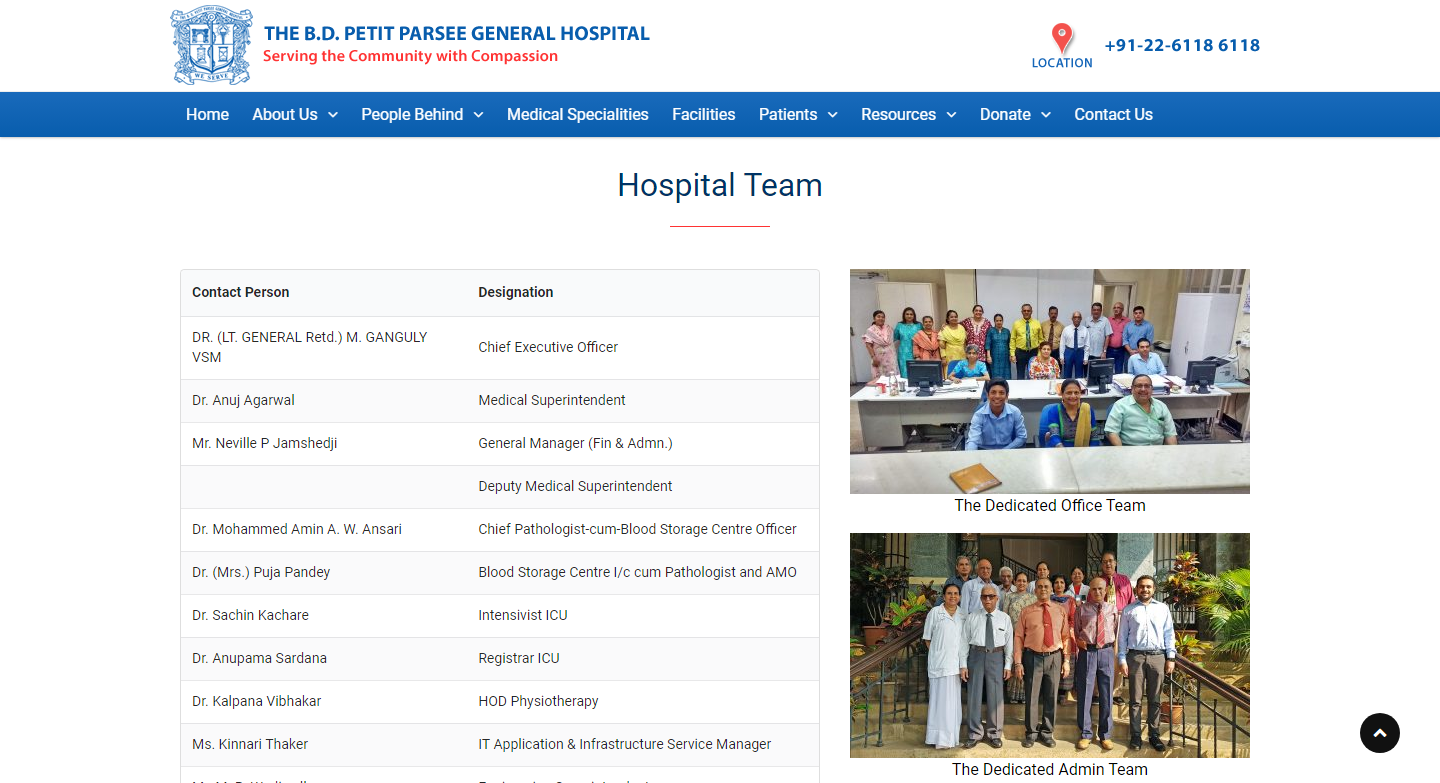Select the Deputy Medical Superintendent cell

pos(643,486)
